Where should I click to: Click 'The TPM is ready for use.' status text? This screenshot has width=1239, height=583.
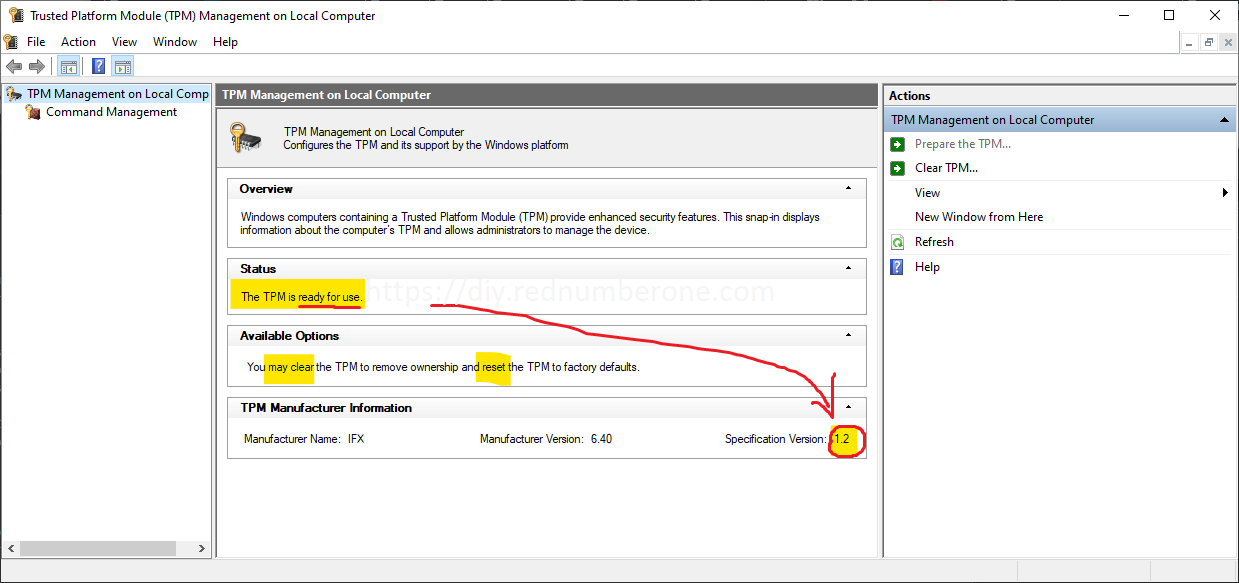pos(302,297)
